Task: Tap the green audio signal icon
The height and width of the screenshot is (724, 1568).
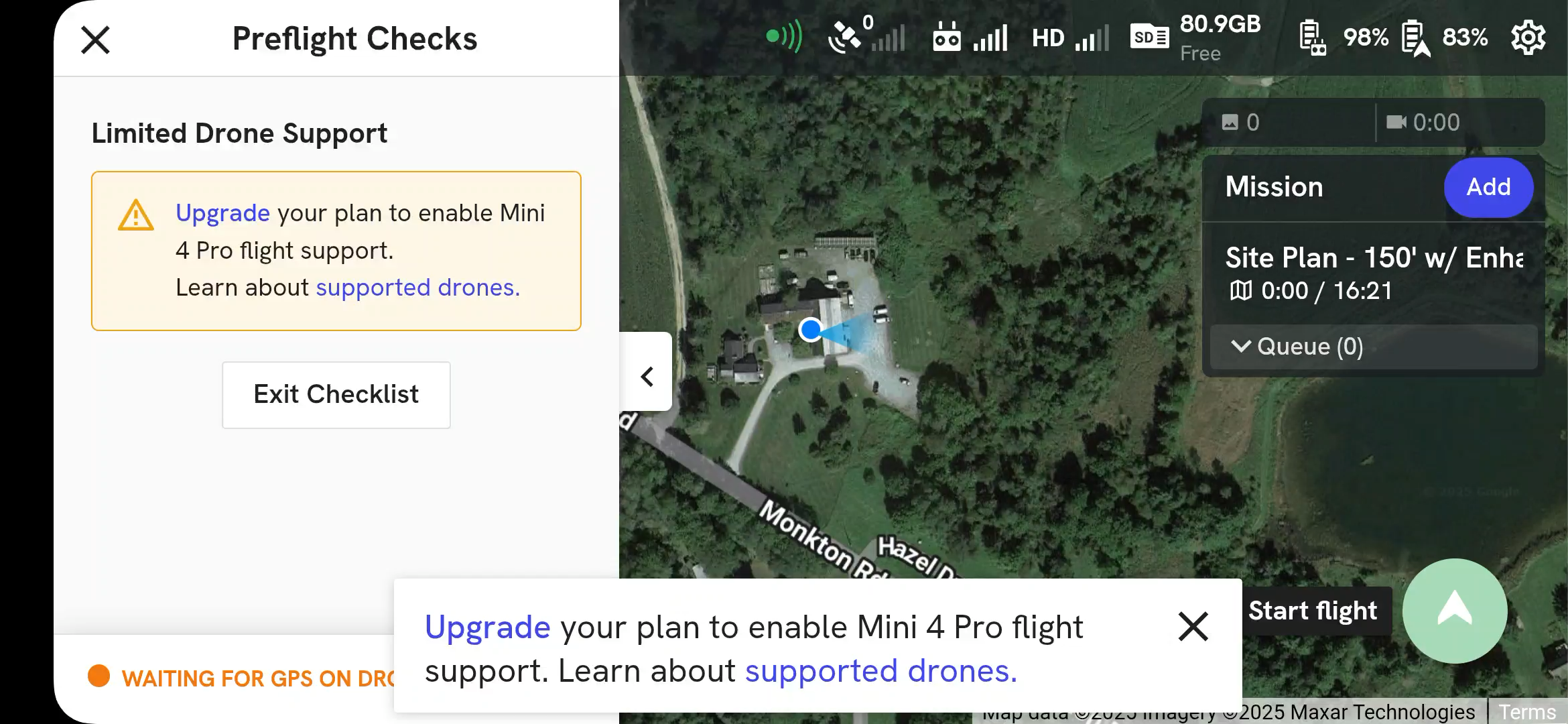Action: pos(784,36)
